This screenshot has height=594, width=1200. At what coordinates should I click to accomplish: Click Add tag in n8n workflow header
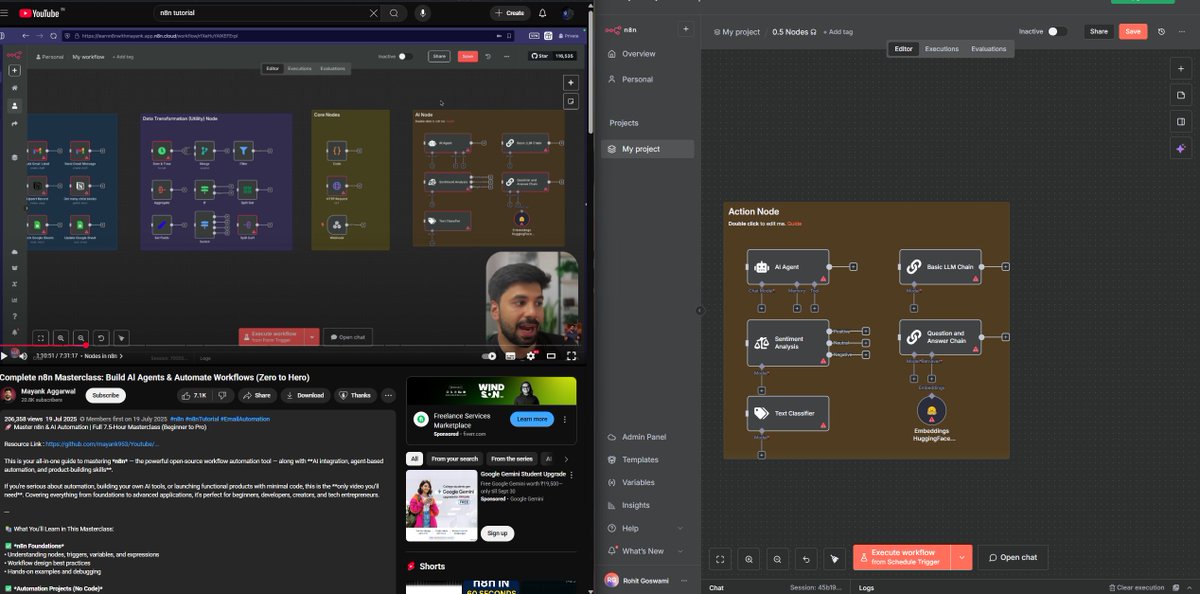coord(838,32)
